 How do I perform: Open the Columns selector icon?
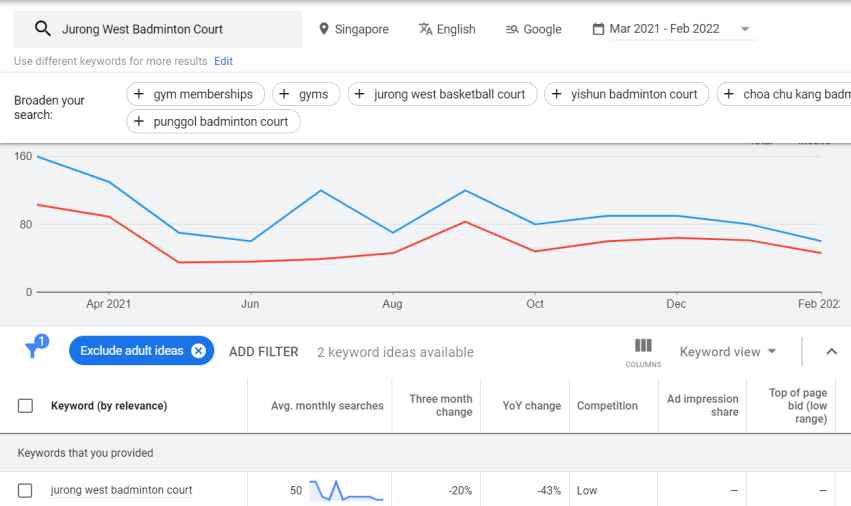click(x=643, y=352)
